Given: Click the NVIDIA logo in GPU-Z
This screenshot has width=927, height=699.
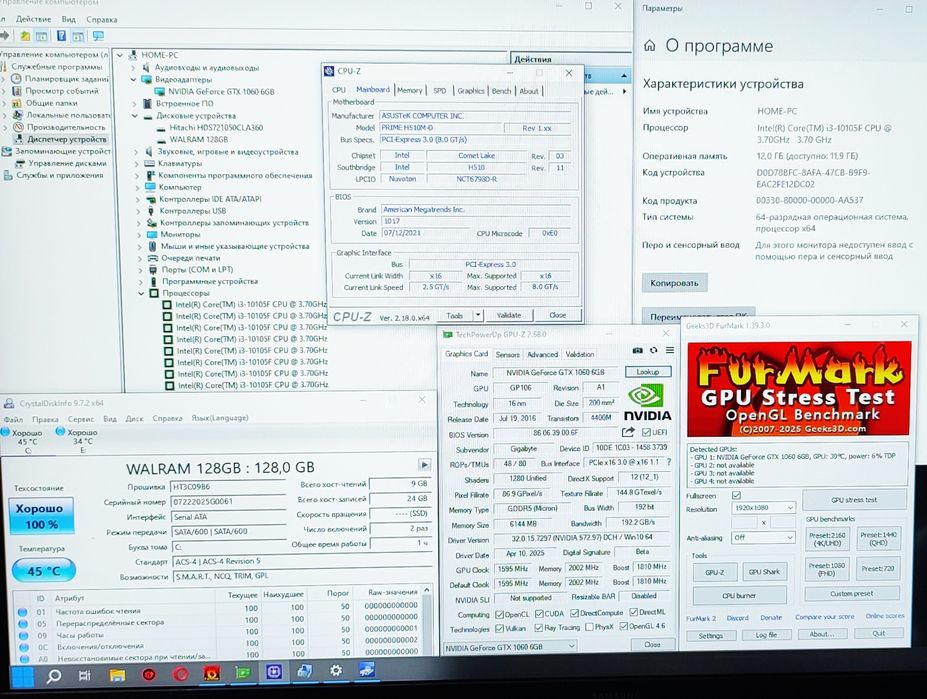Looking at the screenshot, I should point(647,403).
